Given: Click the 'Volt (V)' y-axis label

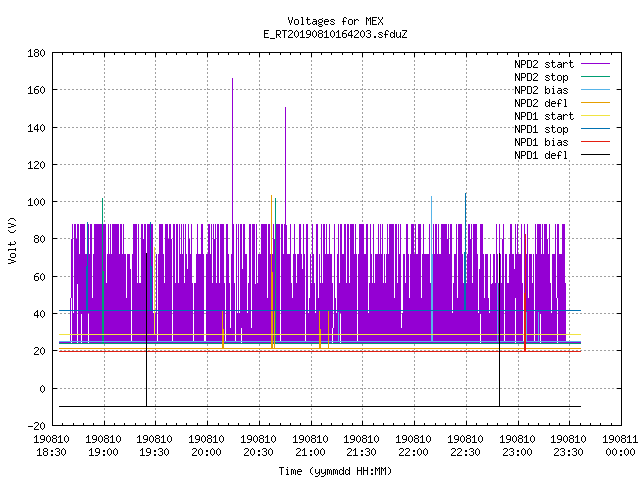Looking at the screenshot, I should click(13, 240).
